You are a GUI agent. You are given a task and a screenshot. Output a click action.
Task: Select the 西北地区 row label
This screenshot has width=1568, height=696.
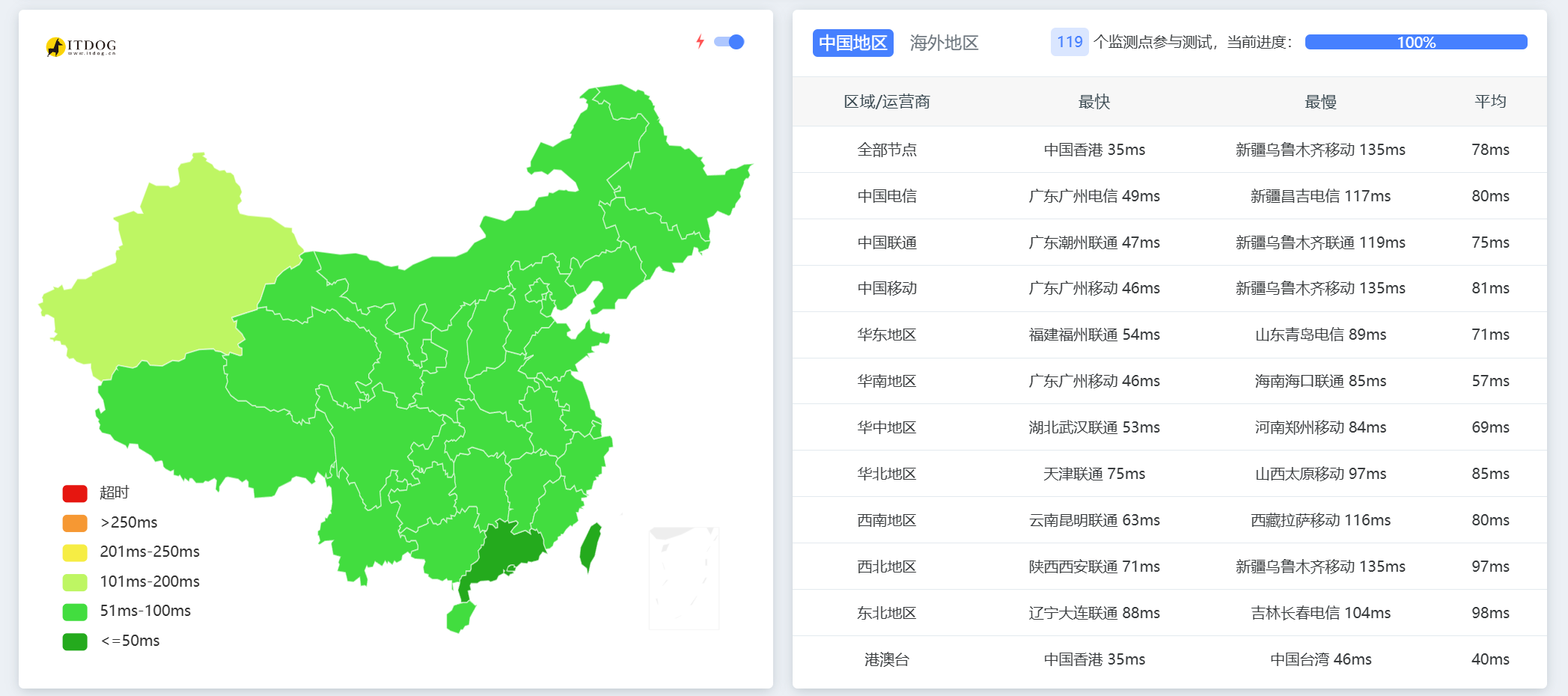(x=887, y=567)
